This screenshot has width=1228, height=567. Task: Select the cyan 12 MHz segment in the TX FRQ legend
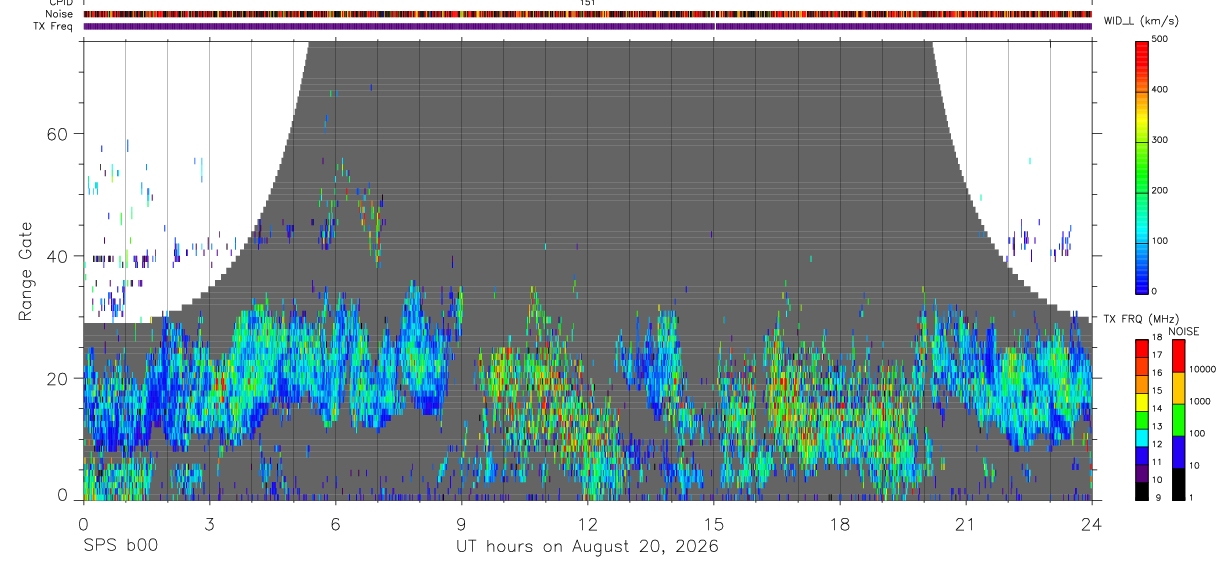[x=1142, y=437]
